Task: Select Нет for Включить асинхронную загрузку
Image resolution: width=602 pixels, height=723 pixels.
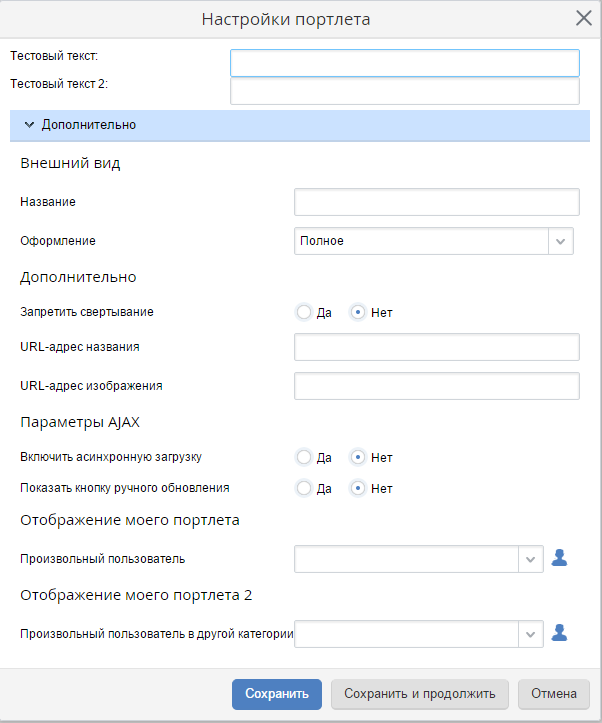Action: (x=358, y=457)
